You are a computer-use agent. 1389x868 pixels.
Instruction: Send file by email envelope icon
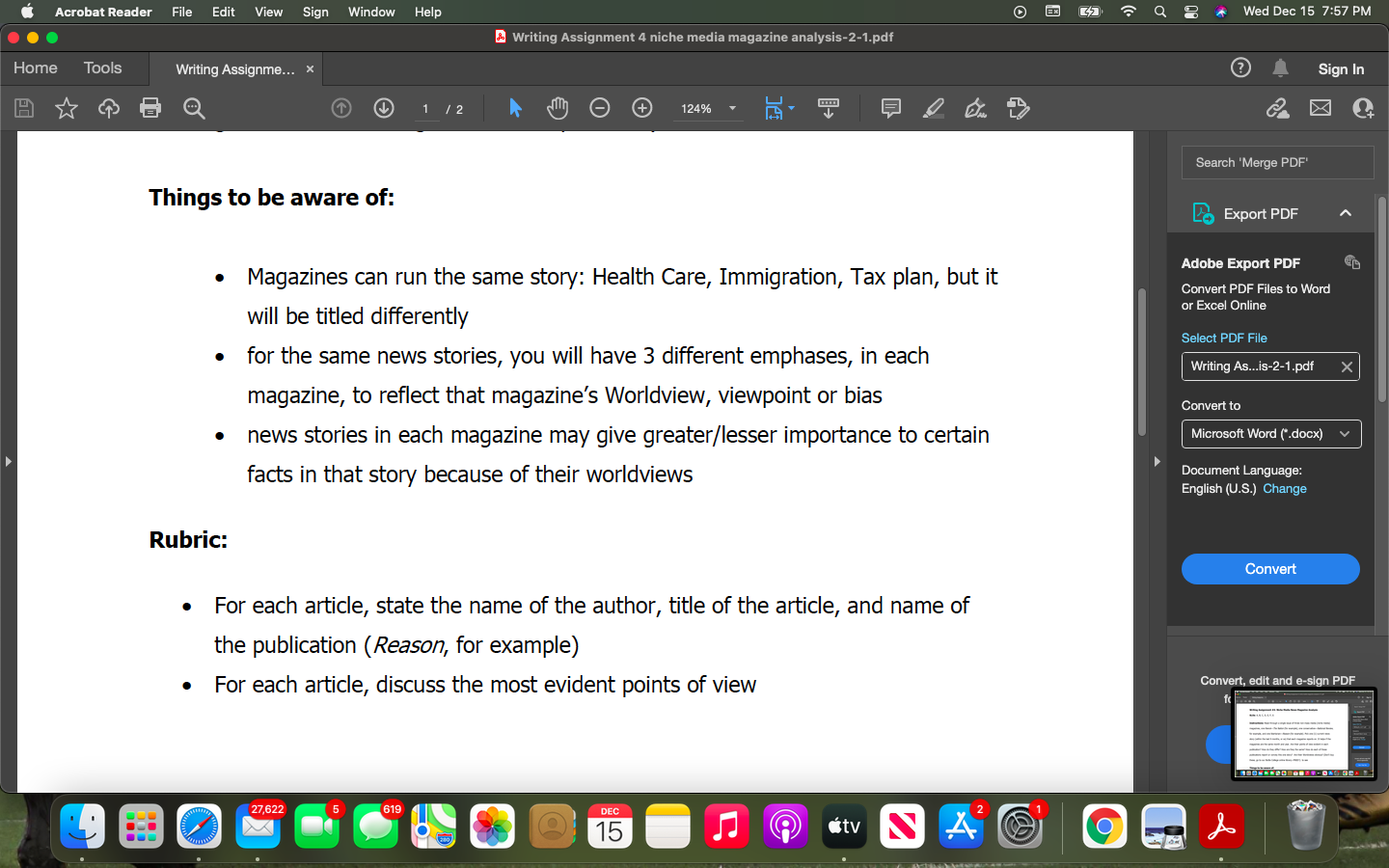(x=1321, y=108)
